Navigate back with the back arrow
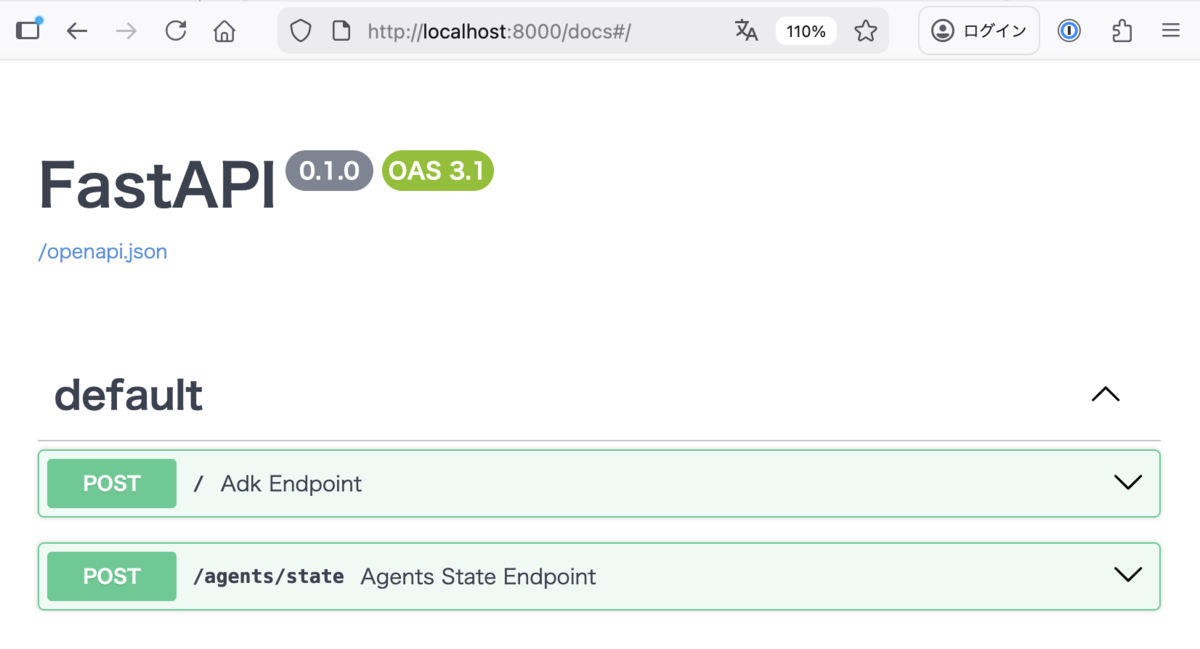 (x=77, y=30)
